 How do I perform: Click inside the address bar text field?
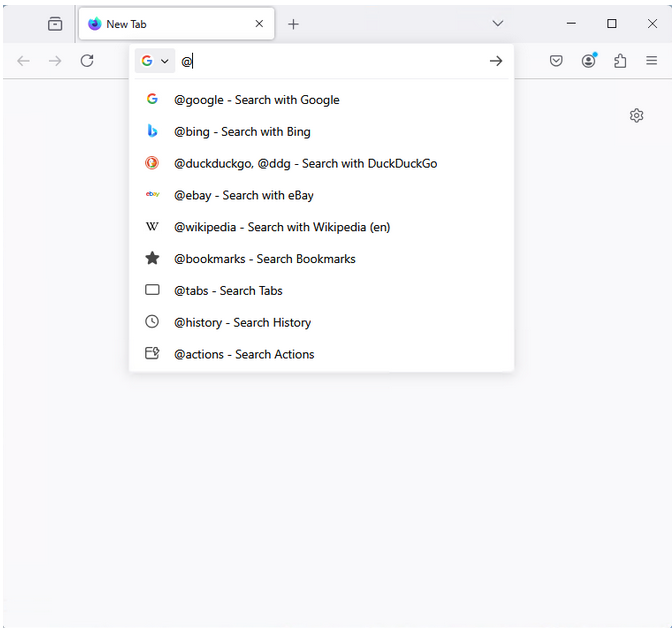[330, 61]
